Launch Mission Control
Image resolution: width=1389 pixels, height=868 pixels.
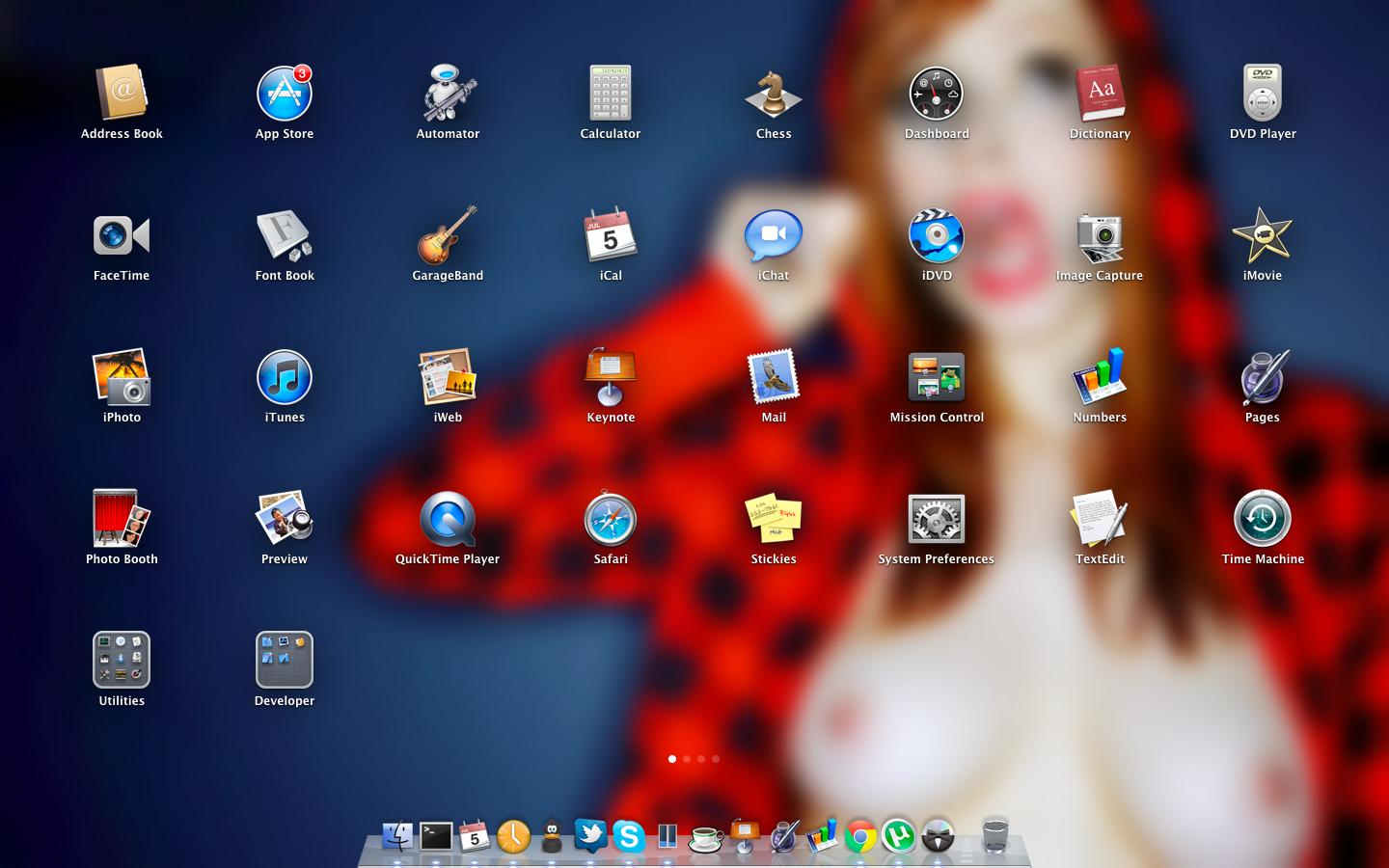coord(937,377)
